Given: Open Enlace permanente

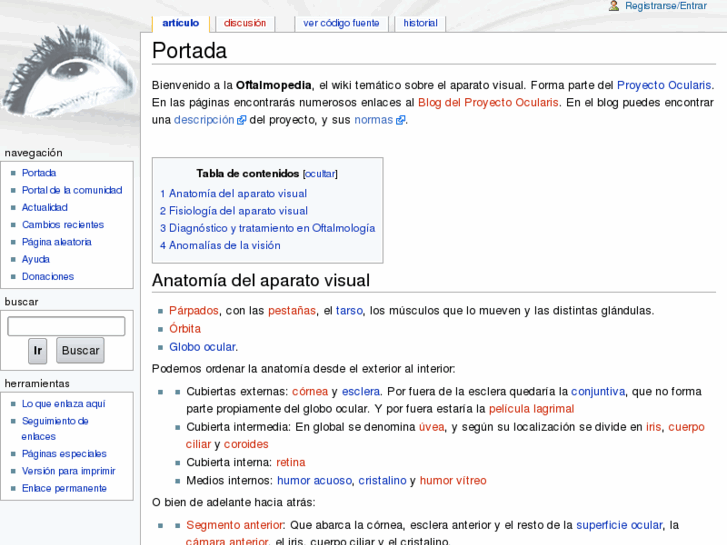Looking at the screenshot, I should click(x=64, y=488).
